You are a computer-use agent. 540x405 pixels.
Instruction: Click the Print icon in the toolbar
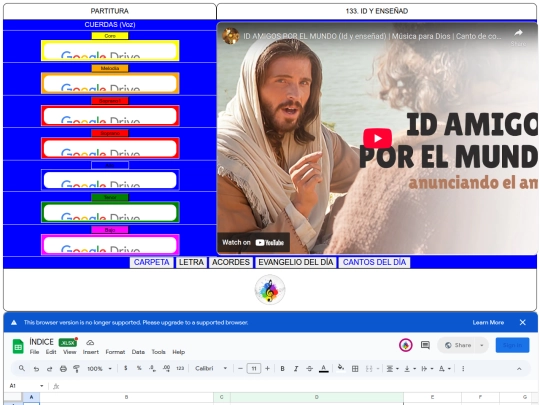click(63, 368)
